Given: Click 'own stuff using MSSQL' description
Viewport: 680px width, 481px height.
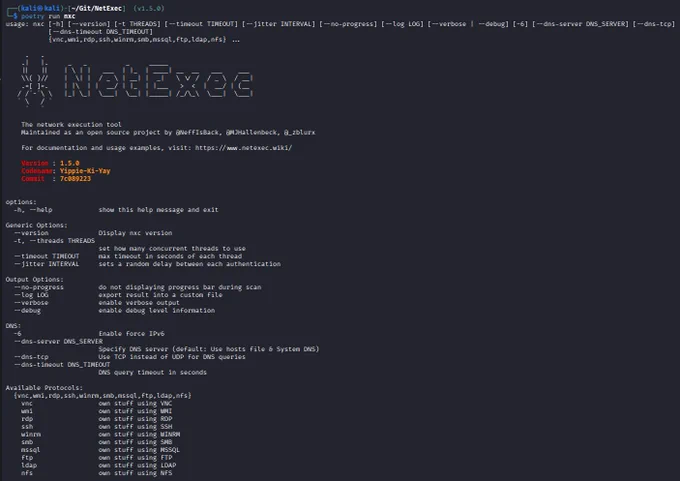Looking at the screenshot, I should pyautogui.click(x=139, y=450).
